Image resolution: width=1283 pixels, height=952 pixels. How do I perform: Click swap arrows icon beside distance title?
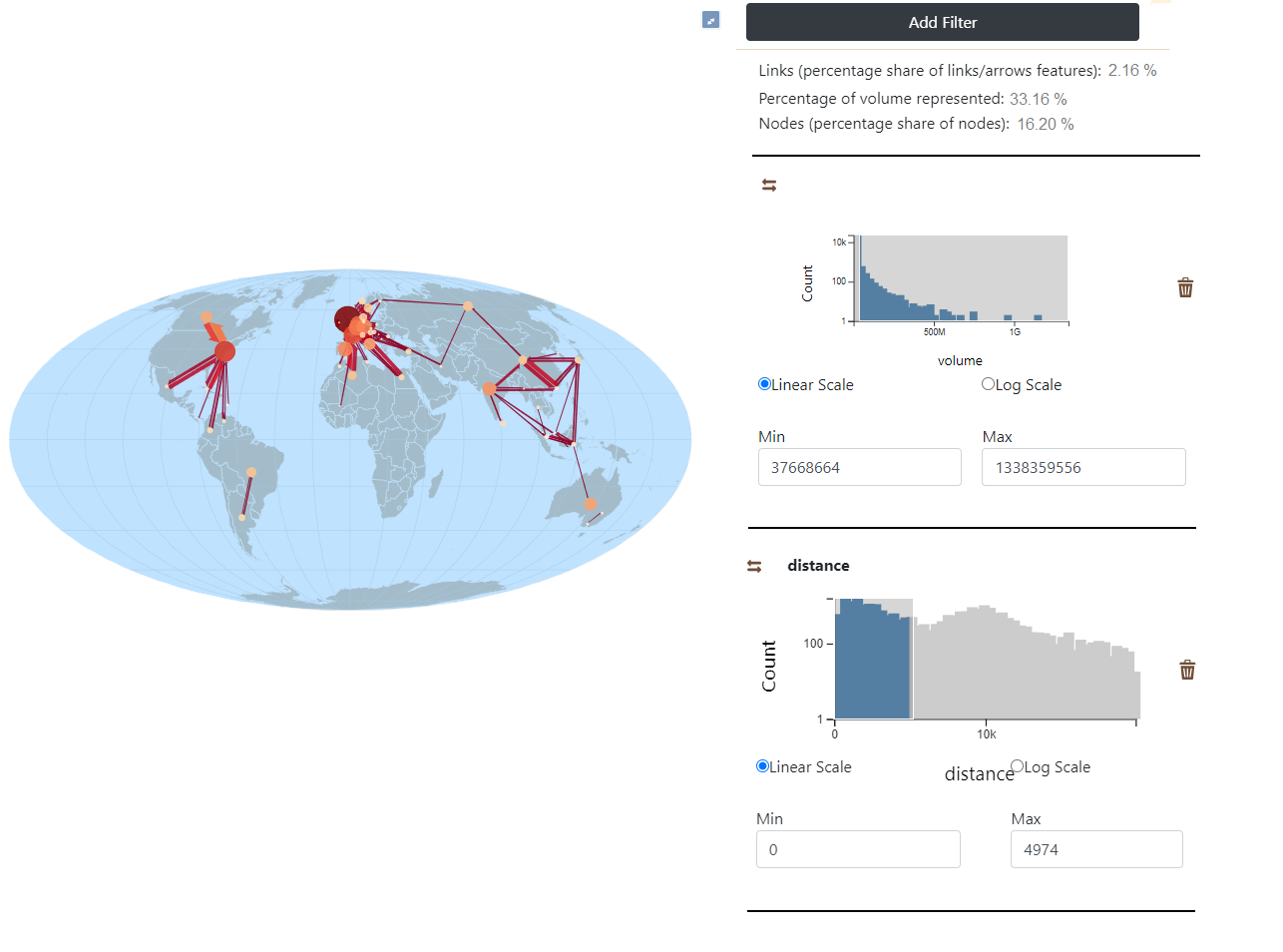[754, 566]
